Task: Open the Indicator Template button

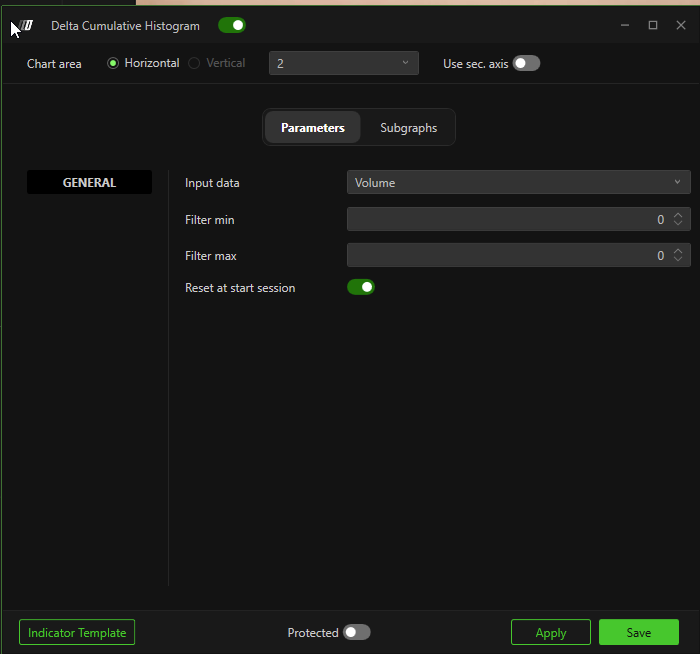Action: coord(77,632)
